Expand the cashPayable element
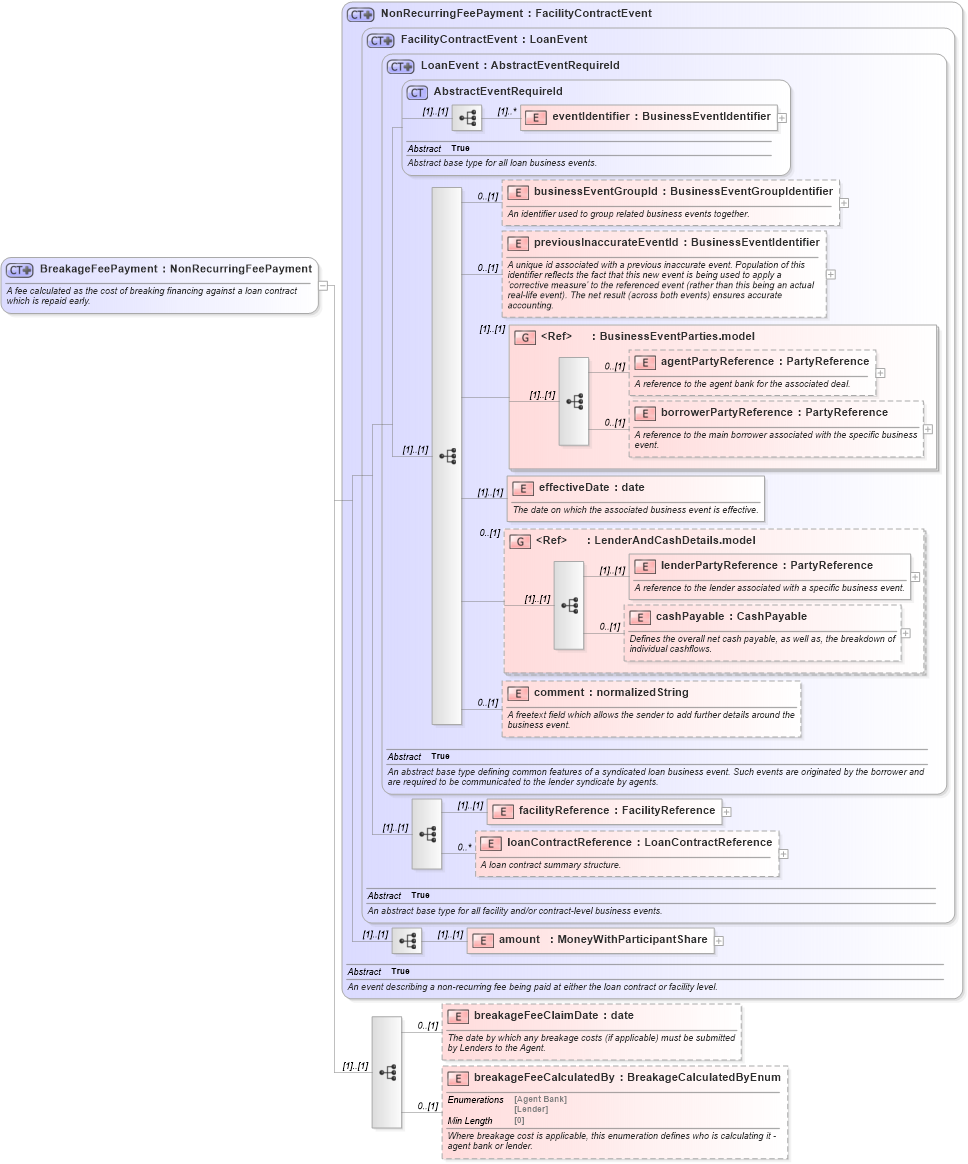The height and width of the screenshot is (1164, 968). (x=906, y=633)
